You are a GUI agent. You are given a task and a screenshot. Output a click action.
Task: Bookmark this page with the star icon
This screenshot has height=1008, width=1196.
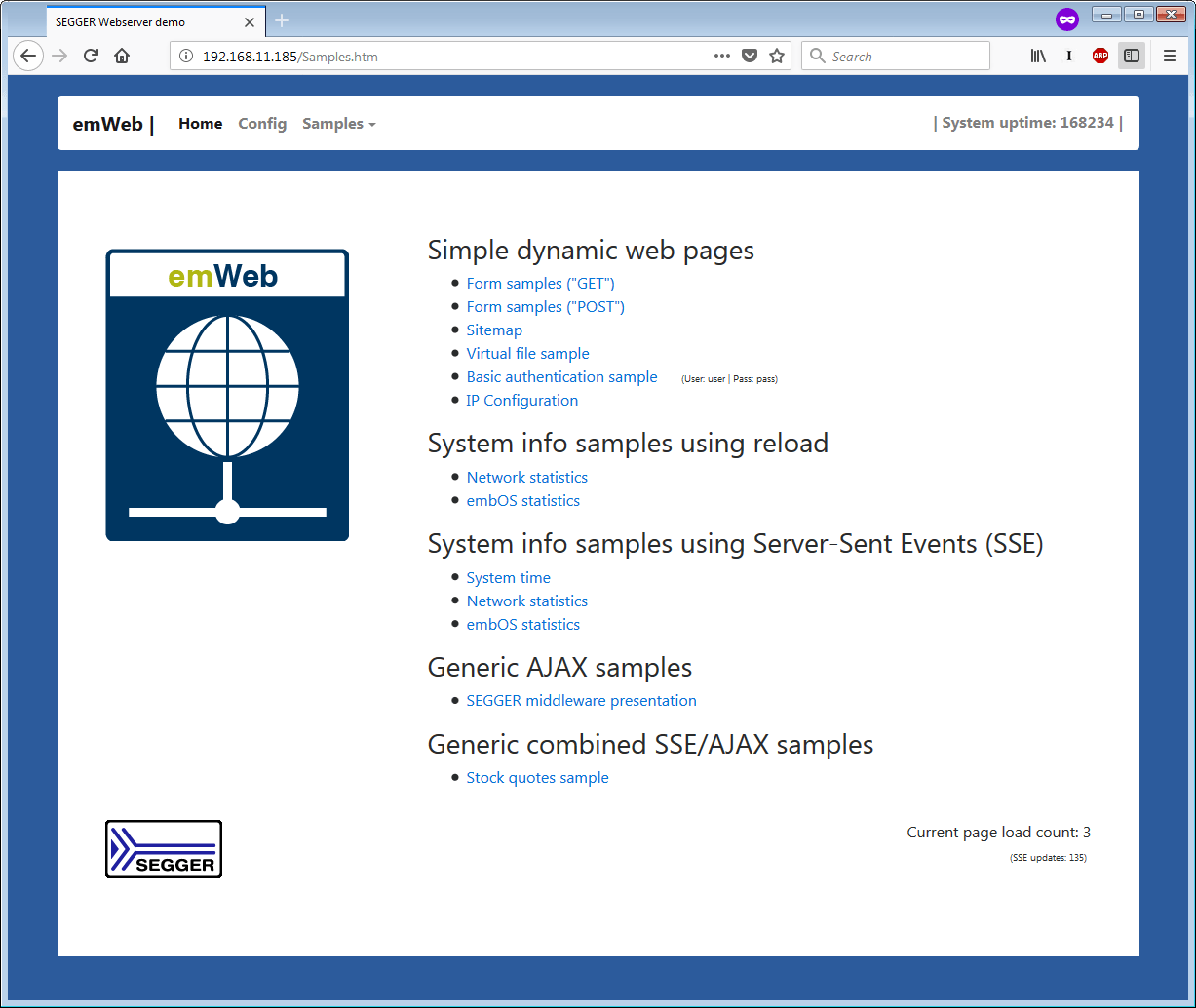coord(777,56)
